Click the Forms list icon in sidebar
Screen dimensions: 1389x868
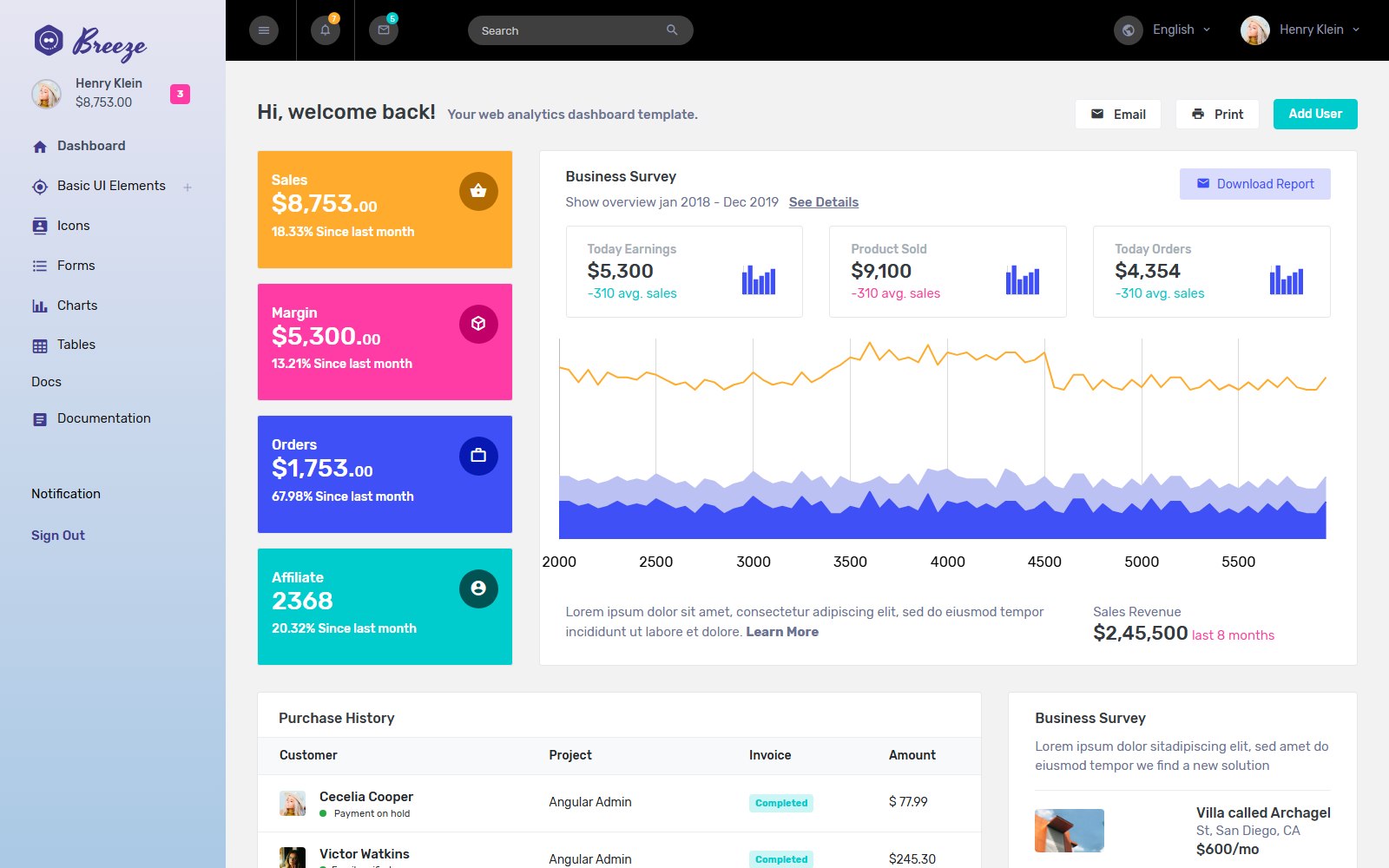coord(40,266)
